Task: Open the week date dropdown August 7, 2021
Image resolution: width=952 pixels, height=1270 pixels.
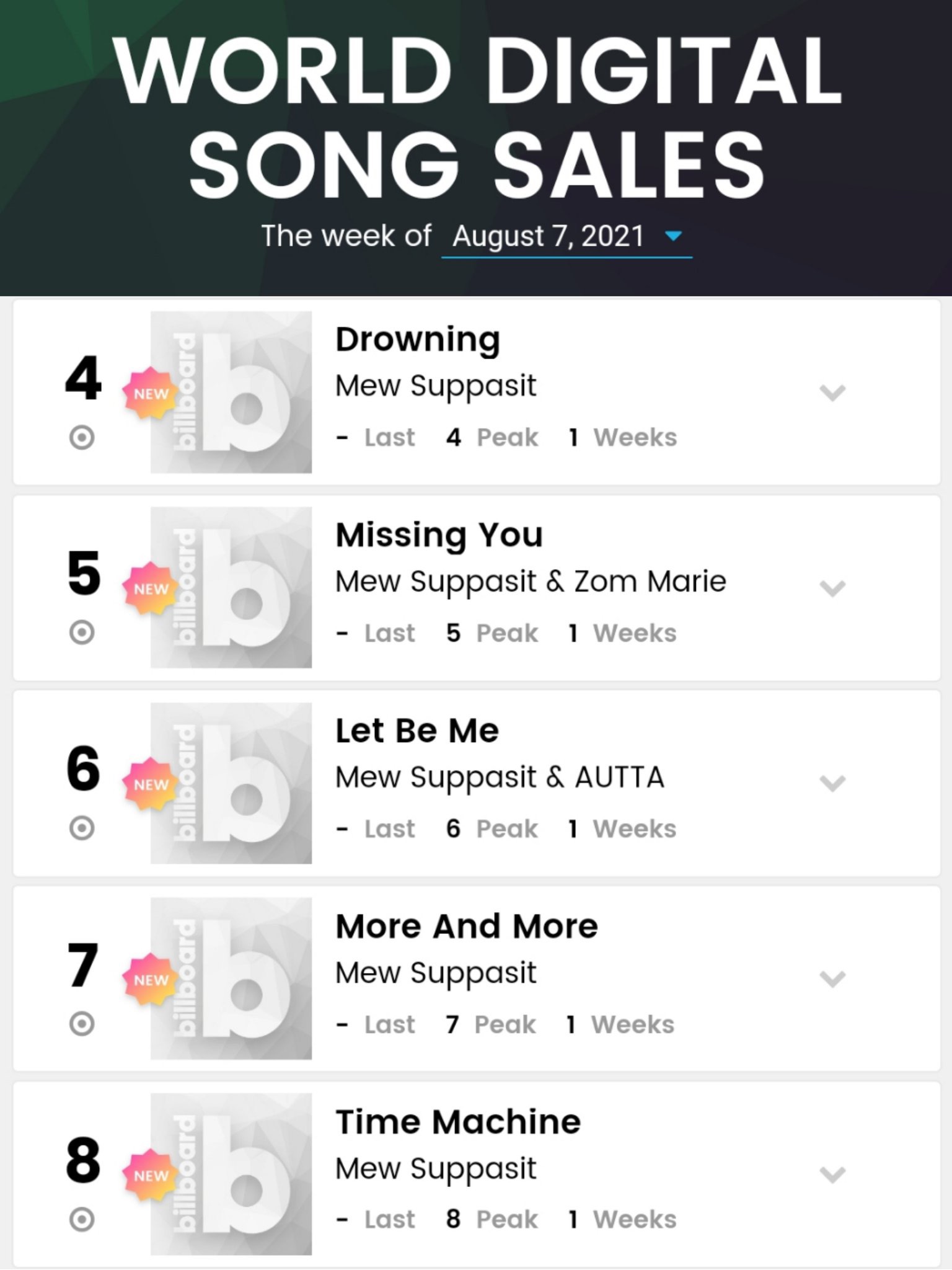Action: (x=566, y=236)
